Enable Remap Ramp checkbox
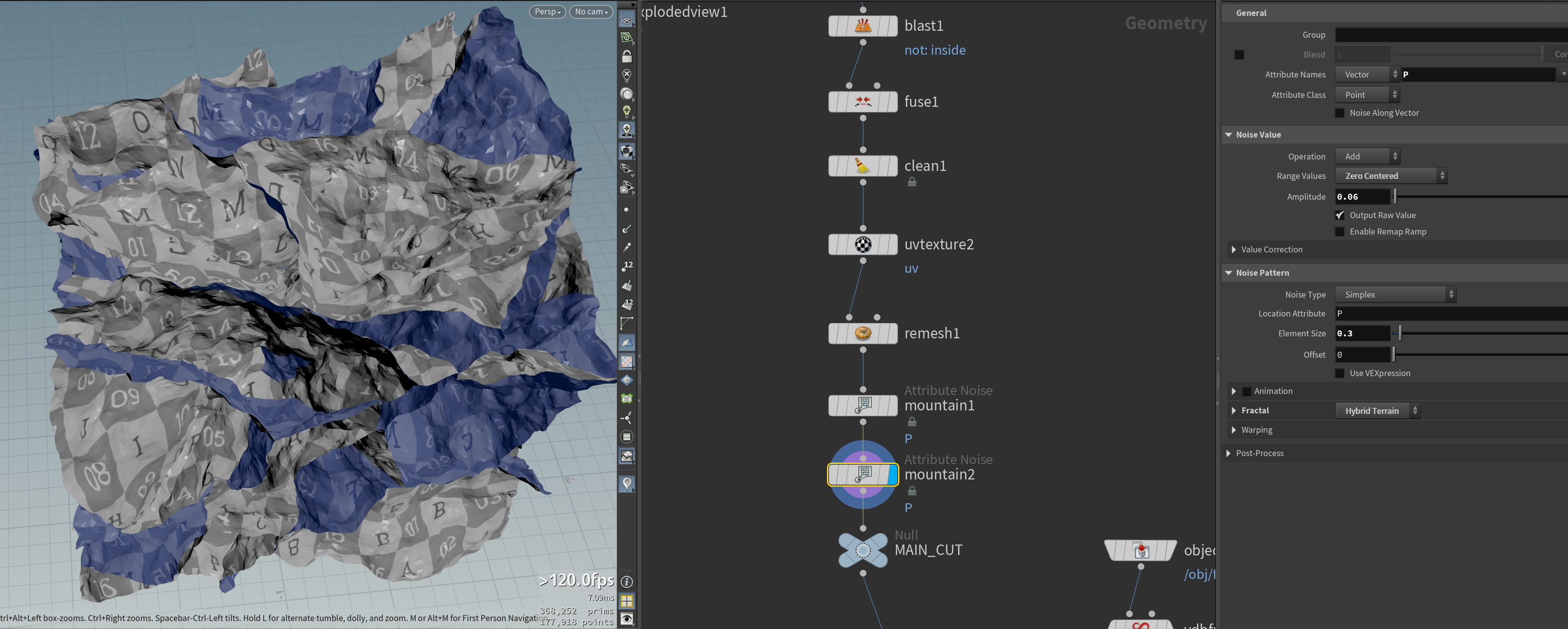The image size is (1568, 629). pos(1339,232)
